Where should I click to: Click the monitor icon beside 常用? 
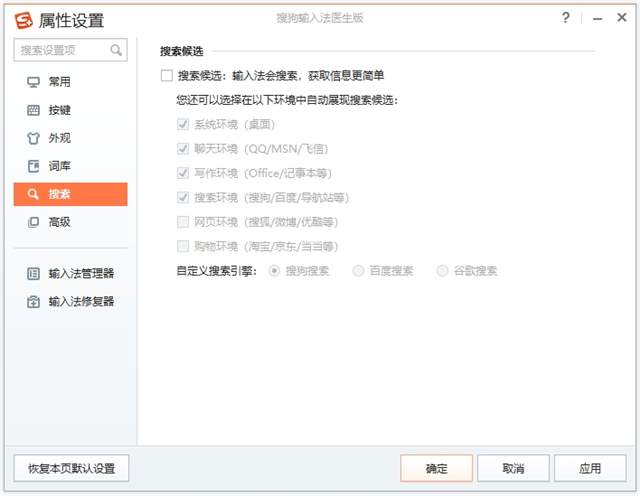(x=33, y=82)
